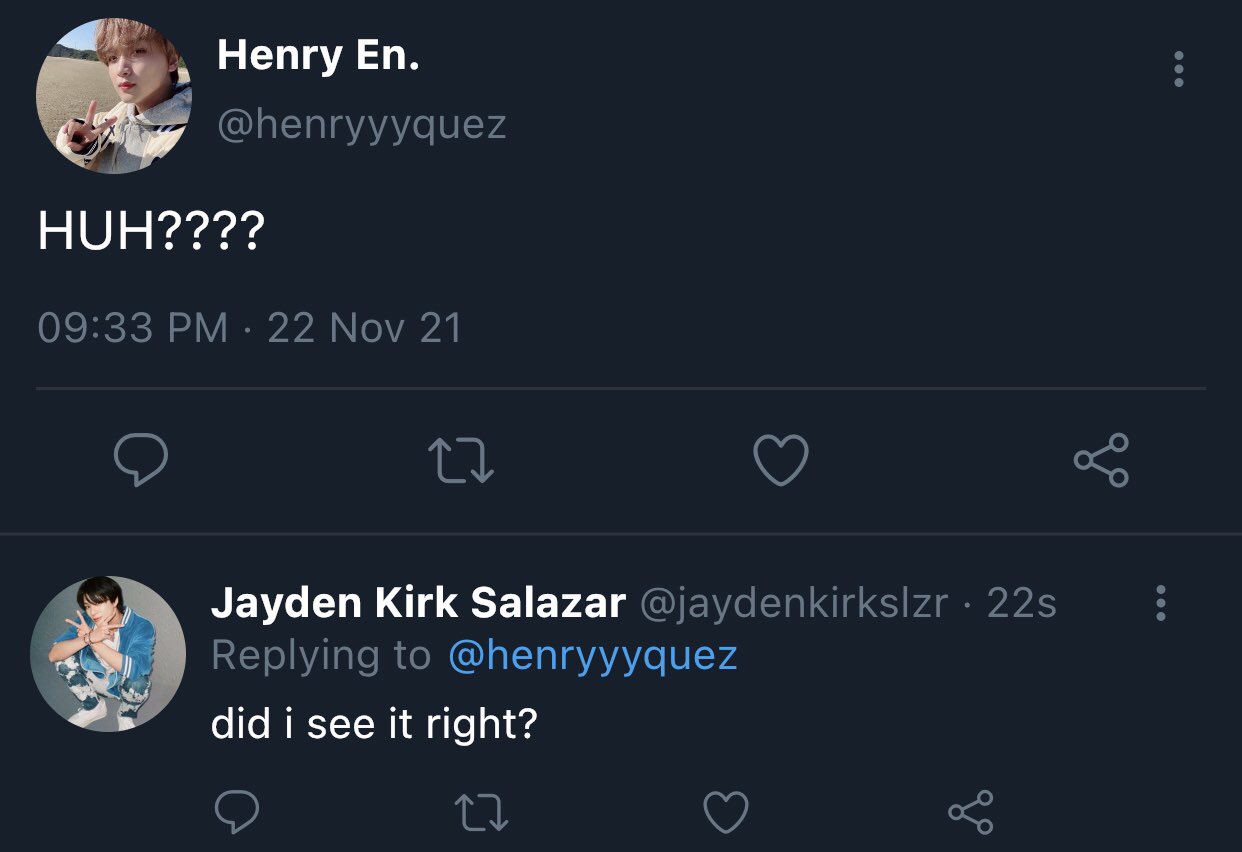
Task: Open Jayden Kirk Salazar's profile picture
Action: 108,654
